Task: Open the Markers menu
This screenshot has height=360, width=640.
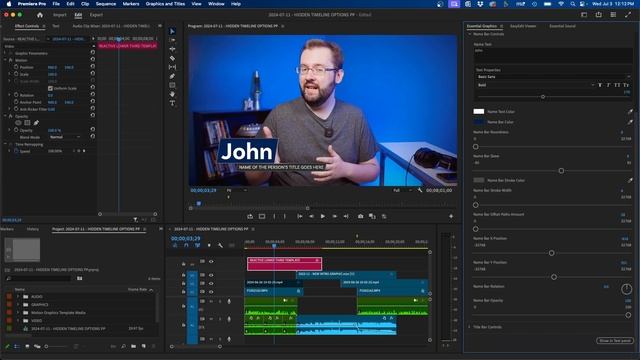Action: point(131,4)
